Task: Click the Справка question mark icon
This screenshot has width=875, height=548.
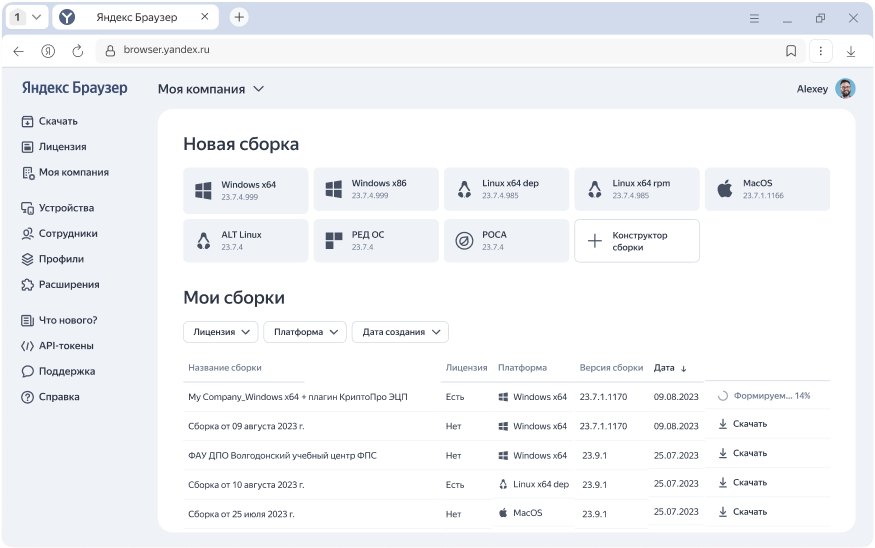Action: pyautogui.click(x=27, y=397)
